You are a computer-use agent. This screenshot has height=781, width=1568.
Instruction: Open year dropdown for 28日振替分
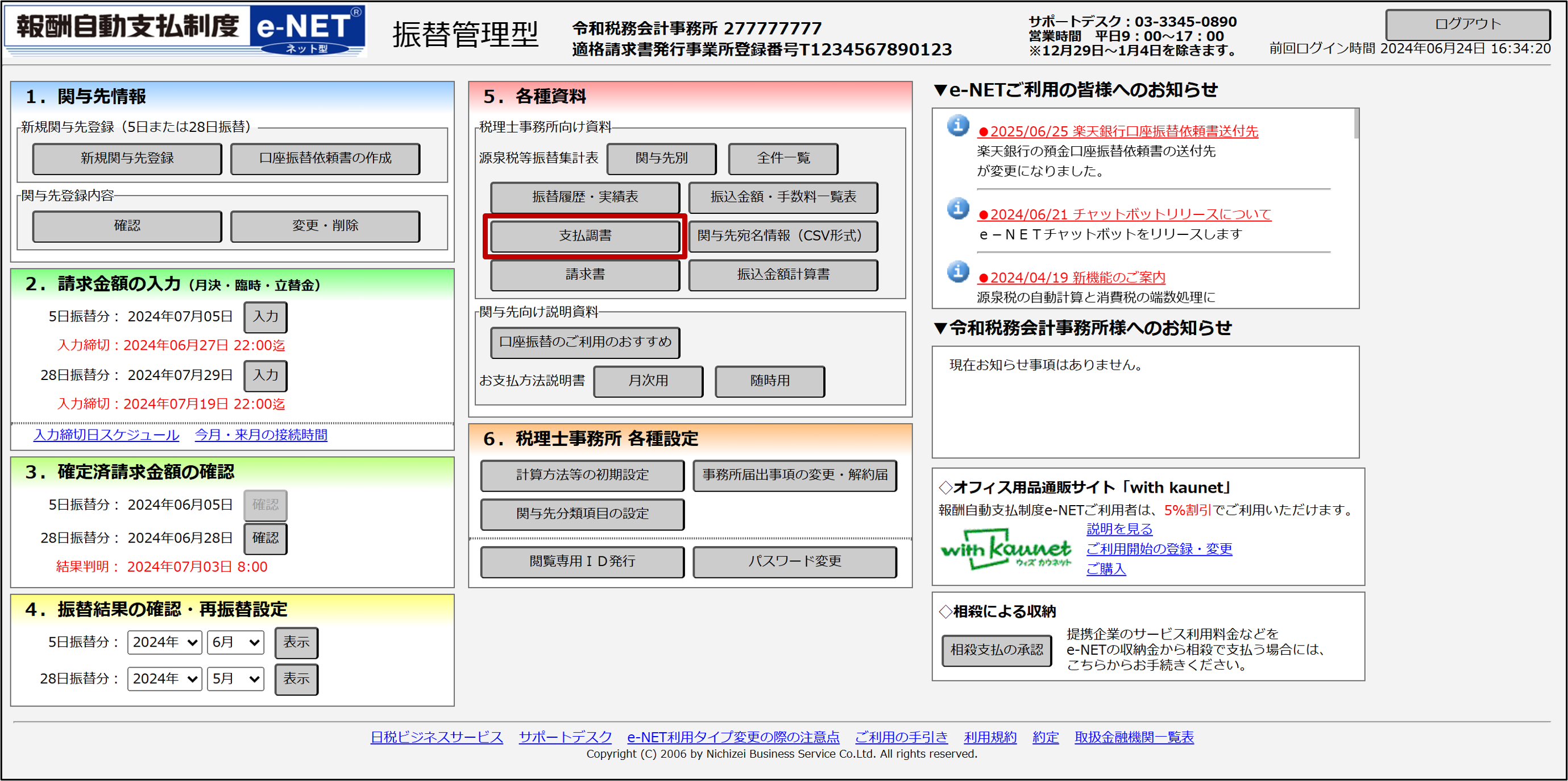[164, 679]
